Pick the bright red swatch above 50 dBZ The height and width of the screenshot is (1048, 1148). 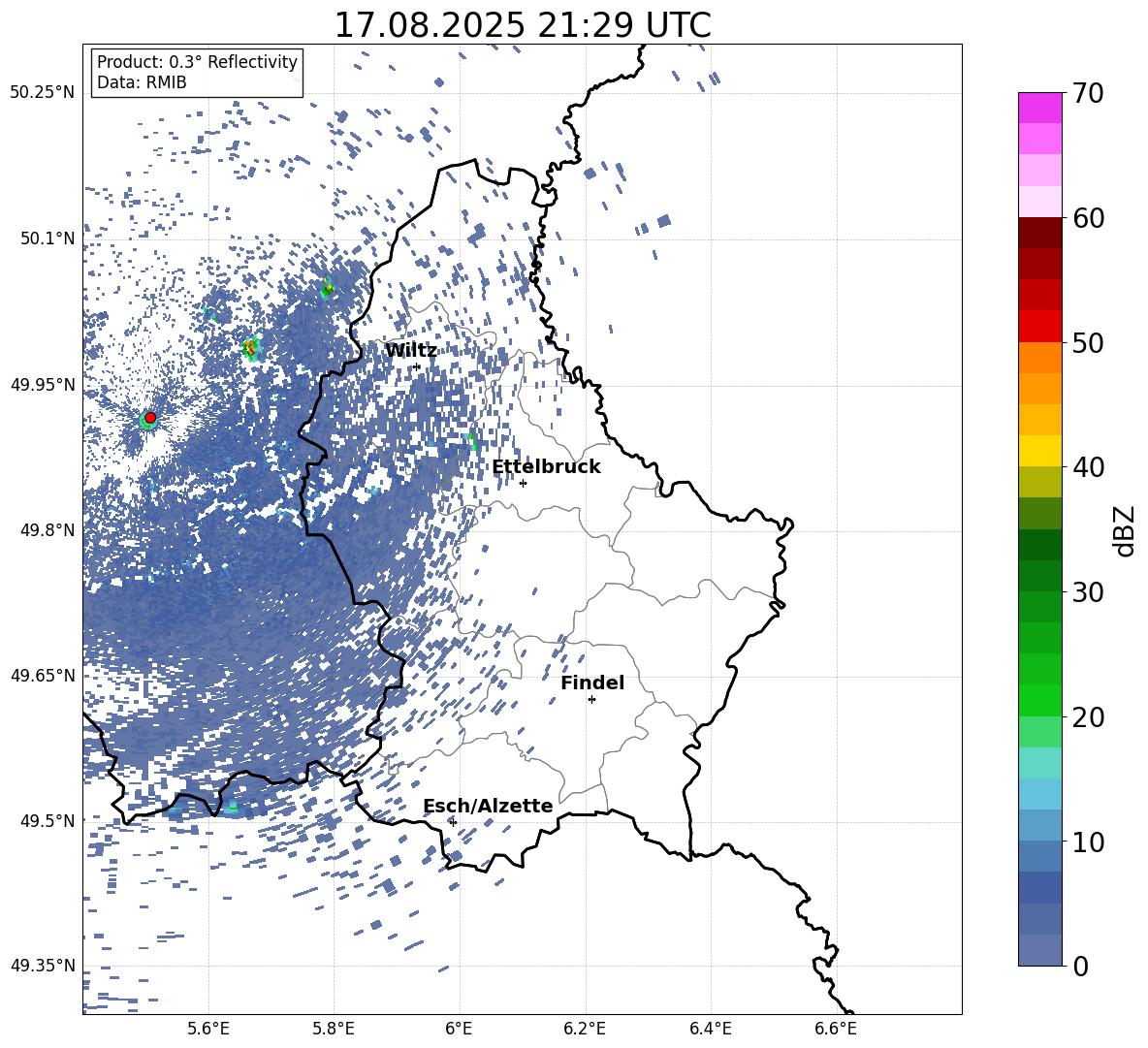1039,327
